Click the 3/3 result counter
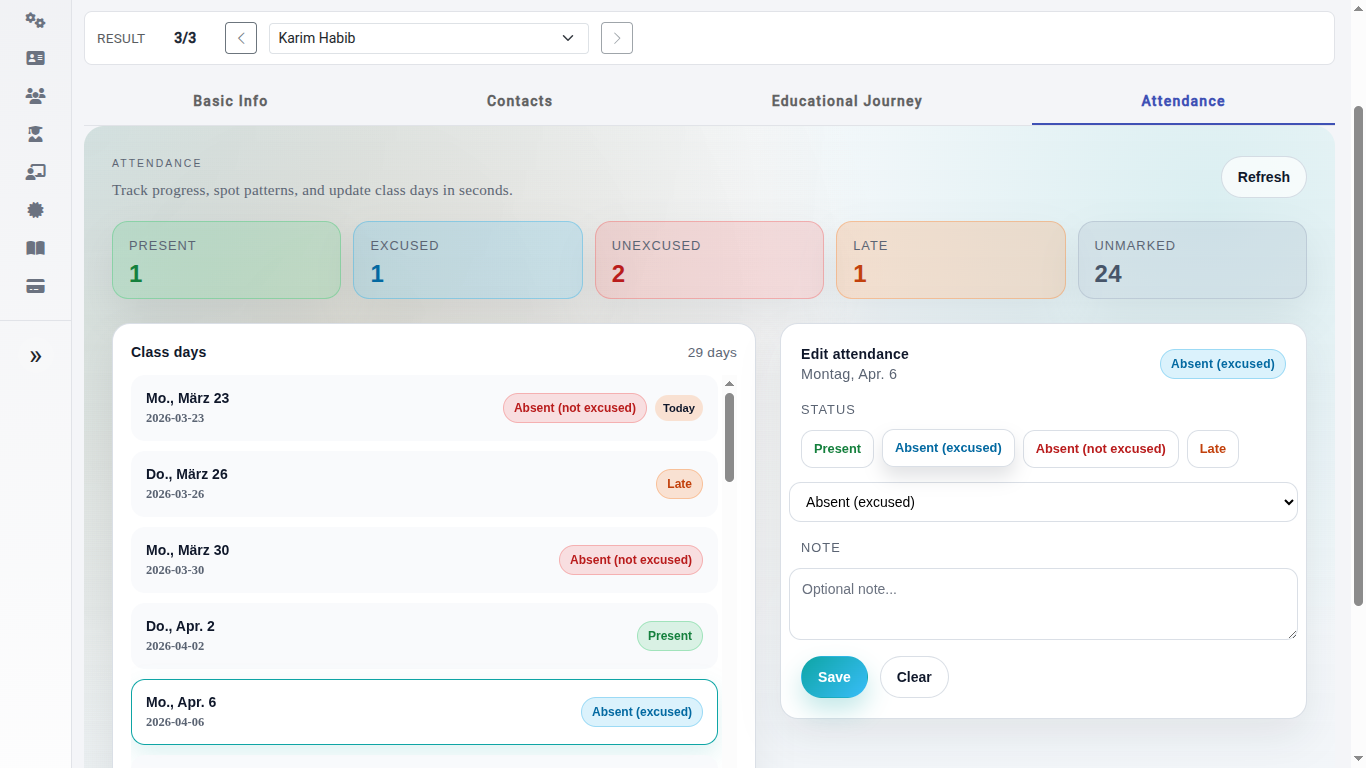Viewport: 1366px width, 768px height. point(185,38)
